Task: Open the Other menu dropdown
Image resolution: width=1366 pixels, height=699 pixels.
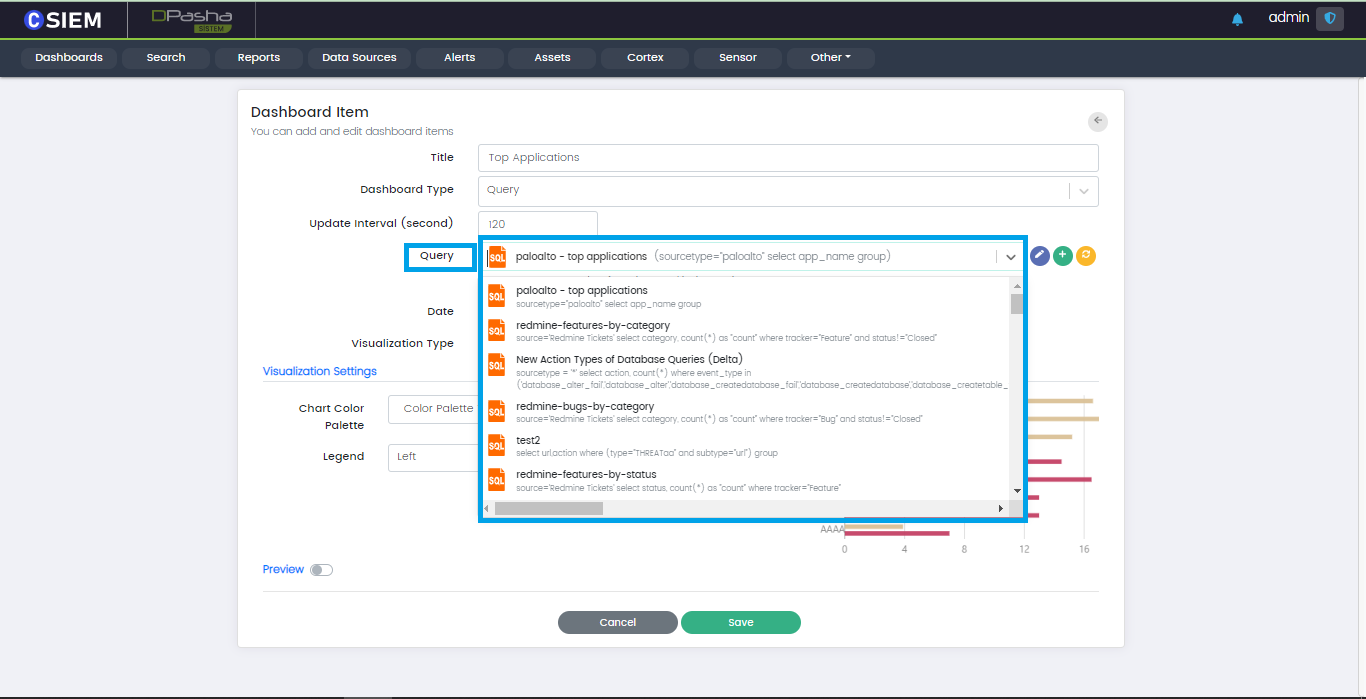Action: pos(830,58)
